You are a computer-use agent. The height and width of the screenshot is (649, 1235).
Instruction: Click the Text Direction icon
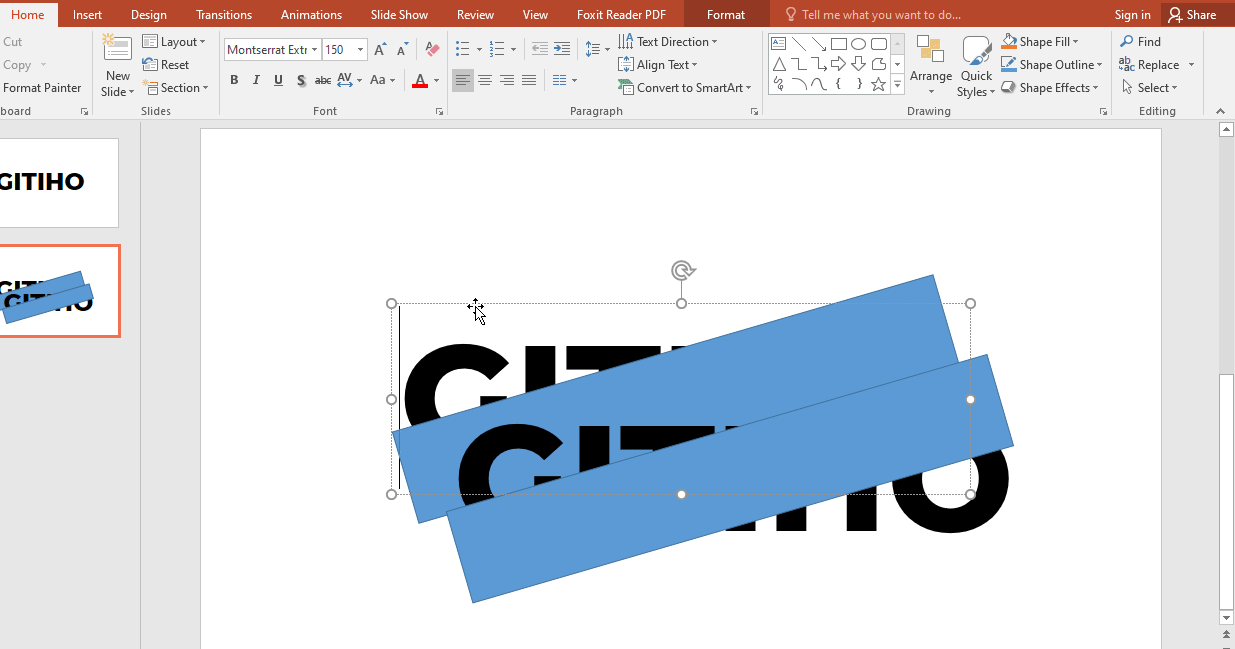pos(626,41)
